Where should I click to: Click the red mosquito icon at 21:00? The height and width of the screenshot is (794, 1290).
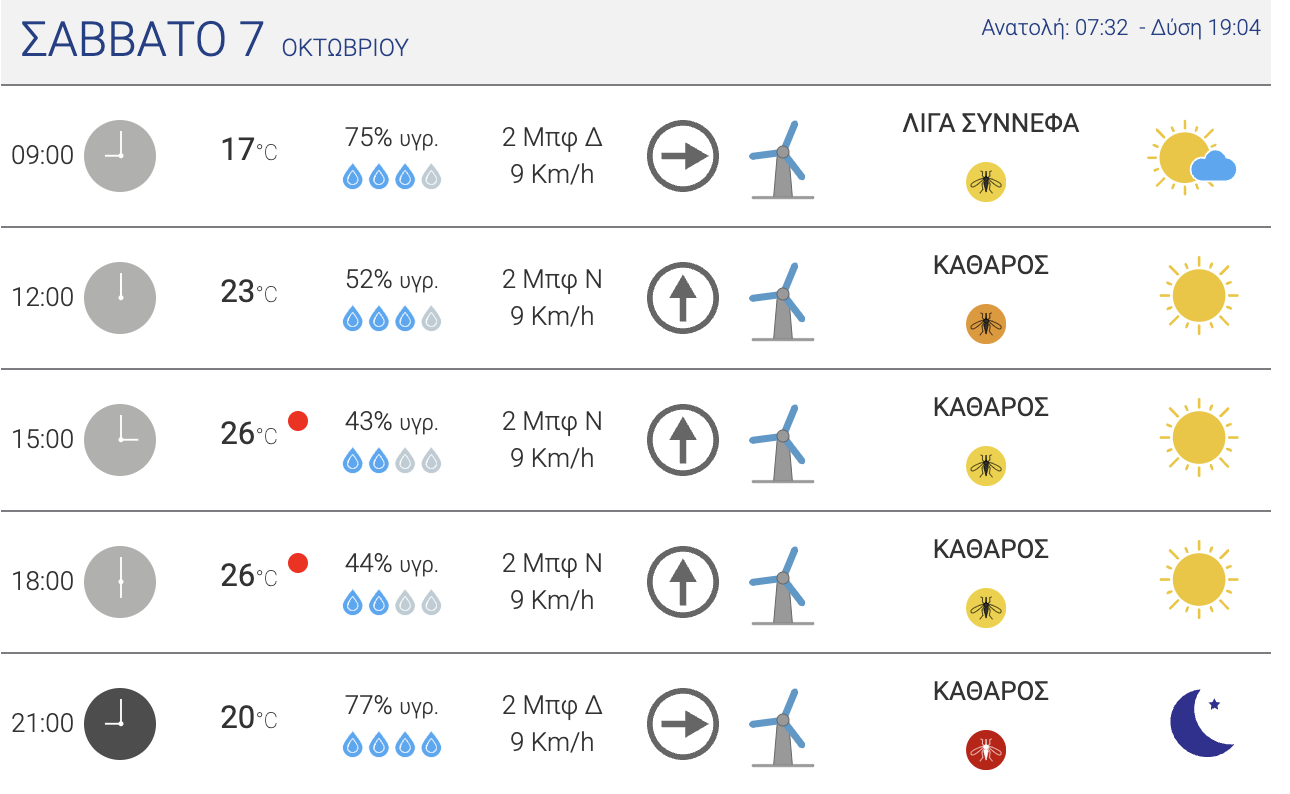tap(986, 750)
